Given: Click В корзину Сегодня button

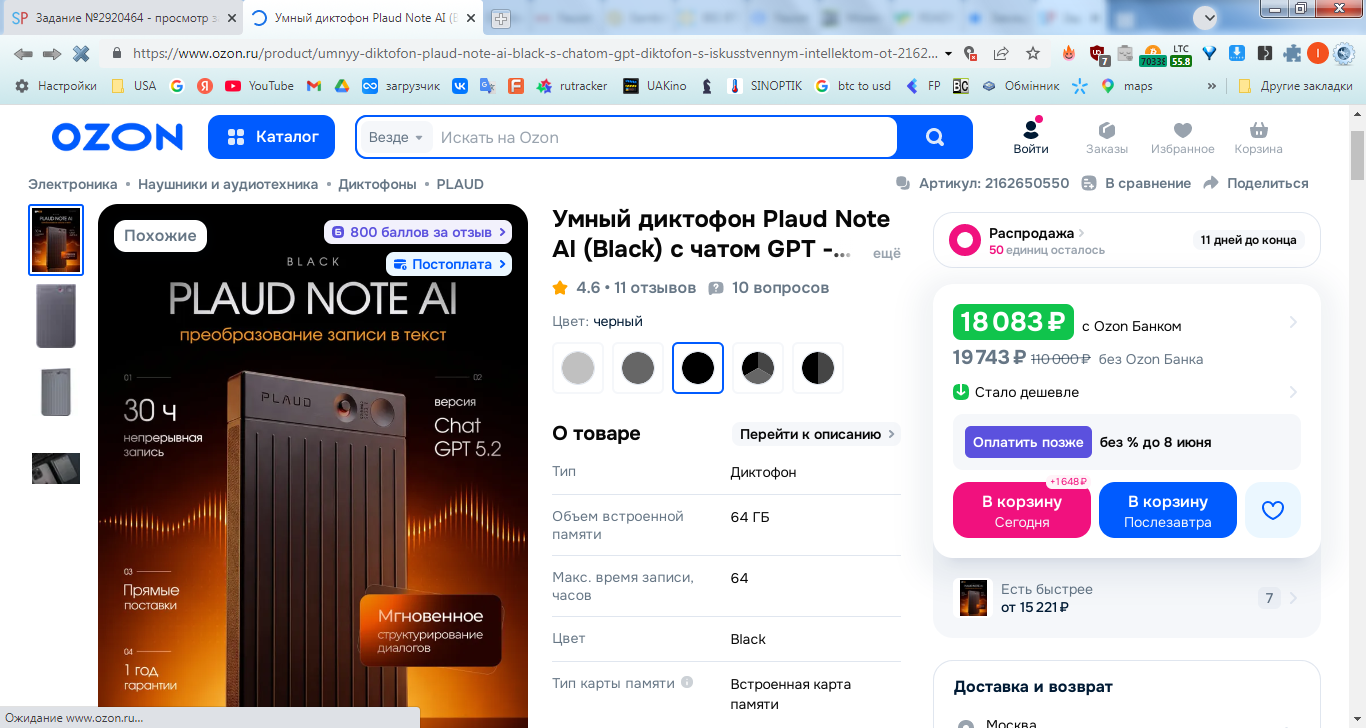Looking at the screenshot, I should coord(1022,510).
